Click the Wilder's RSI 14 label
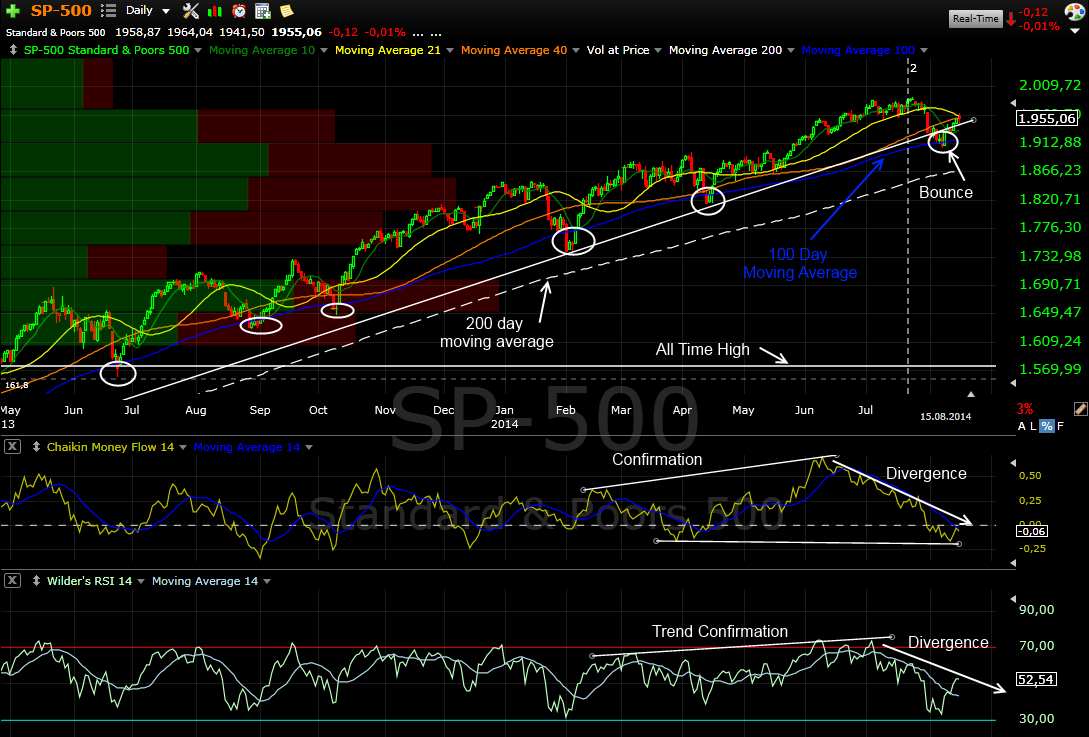Screen dimensions: 1089x737 [90, 581]
